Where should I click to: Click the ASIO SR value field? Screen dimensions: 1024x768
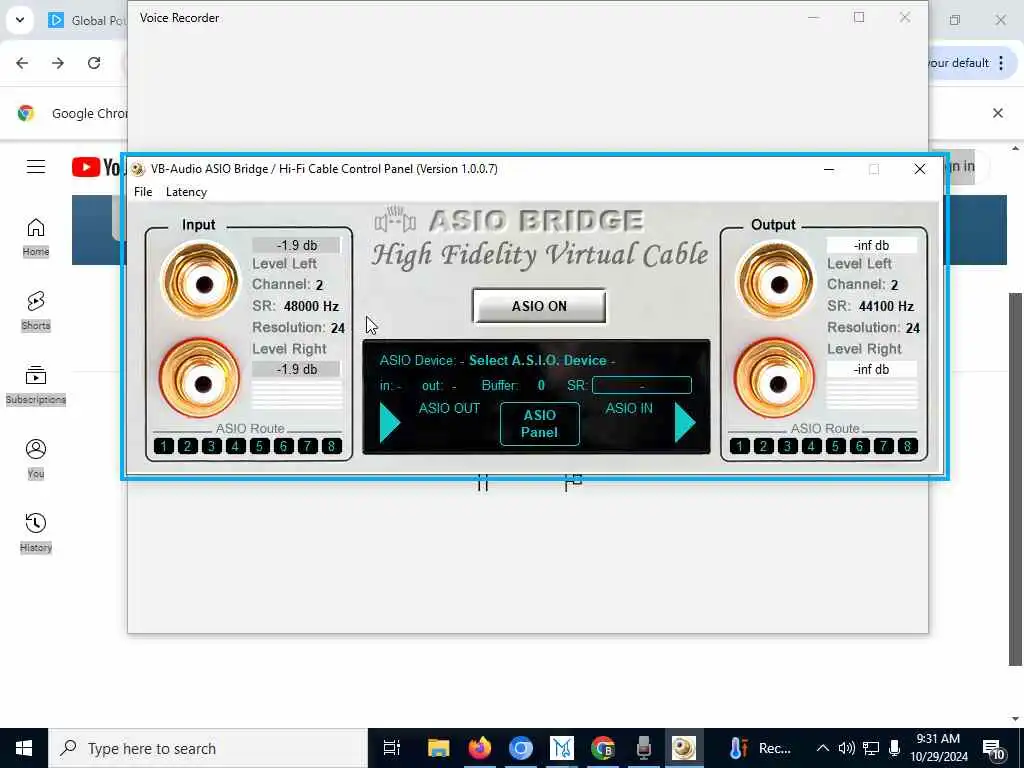click(x=641, y=385)
